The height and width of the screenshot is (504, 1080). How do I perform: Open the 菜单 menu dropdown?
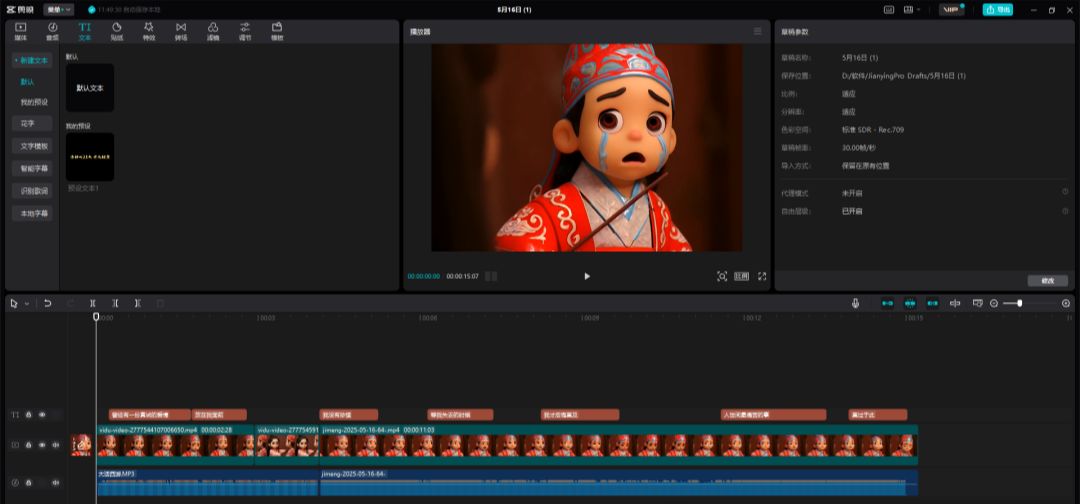(59, 10)
